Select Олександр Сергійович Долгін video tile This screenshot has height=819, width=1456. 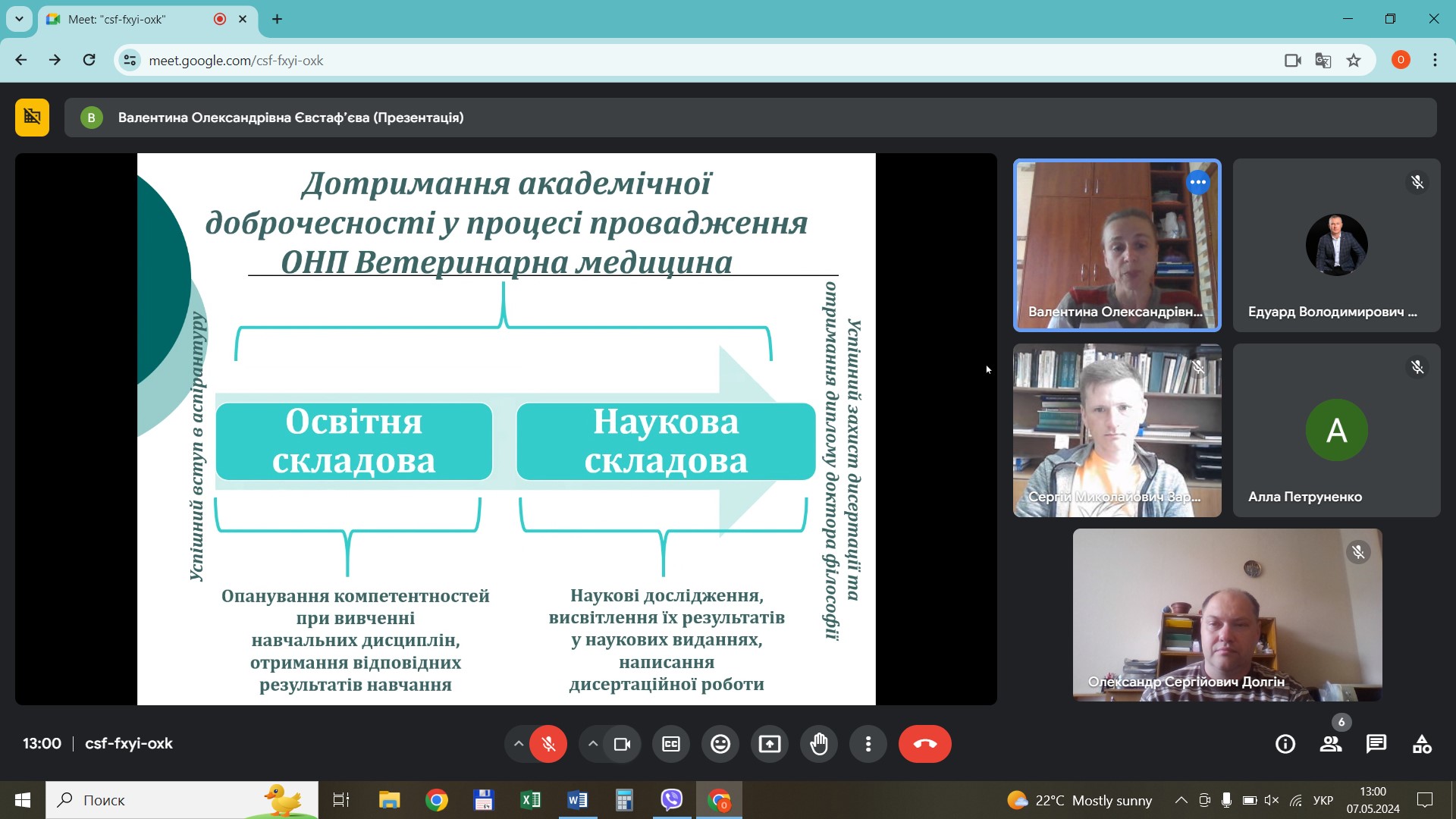point(1227,615)
